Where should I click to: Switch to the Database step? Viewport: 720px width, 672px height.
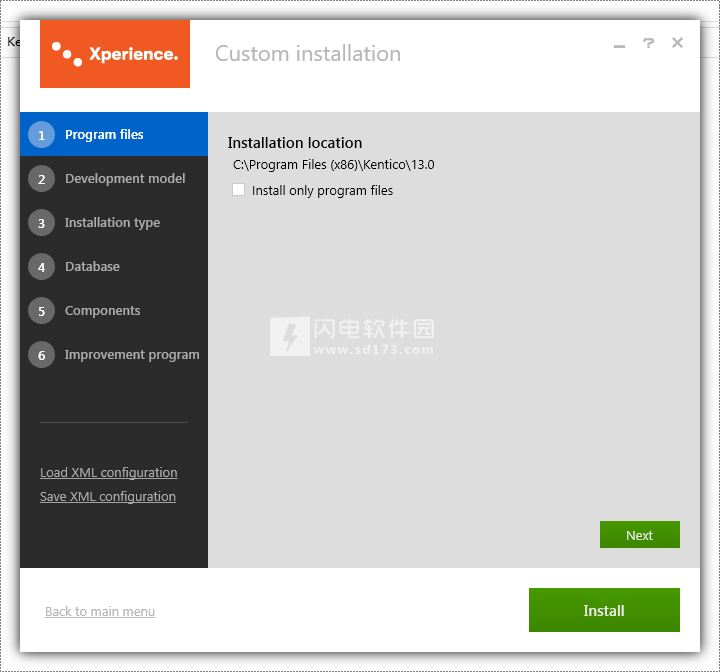pyautogui.click(x=114, y=266)
